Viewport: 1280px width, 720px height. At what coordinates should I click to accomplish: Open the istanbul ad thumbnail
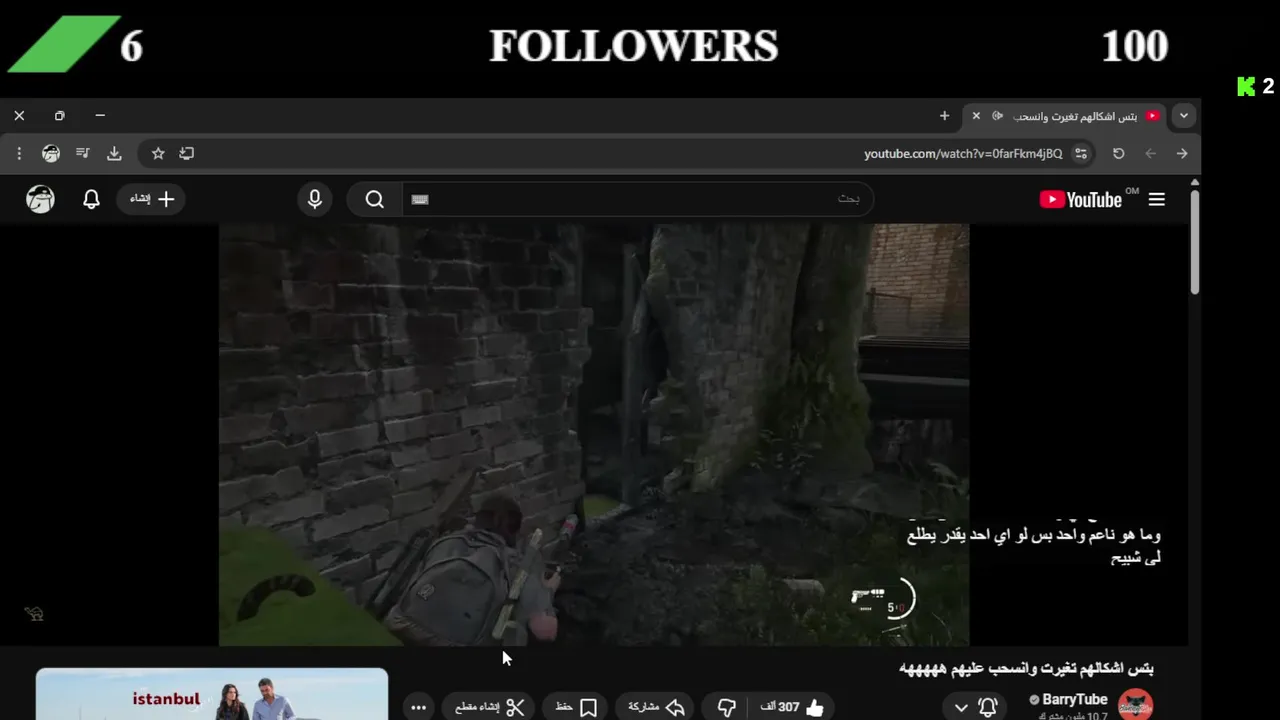(x=212, y=695)
